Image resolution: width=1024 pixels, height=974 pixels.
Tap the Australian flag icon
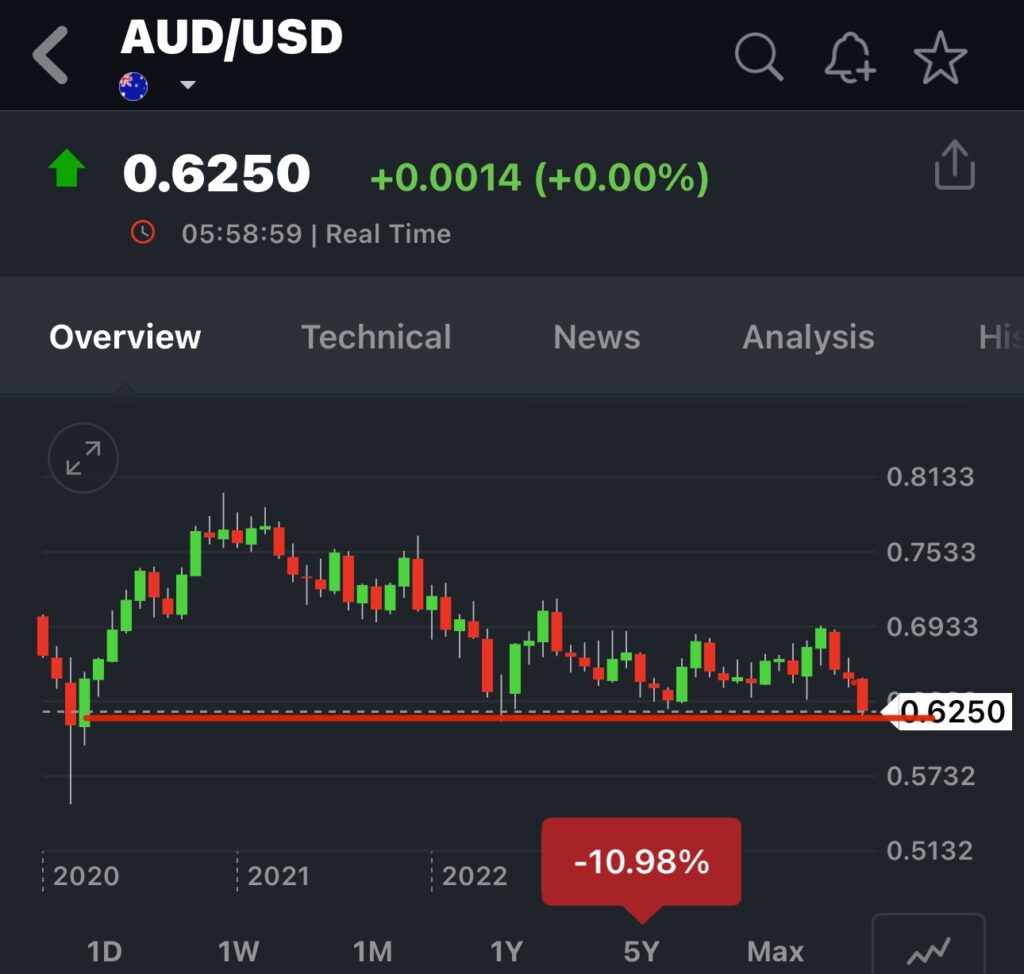(133, 86)
